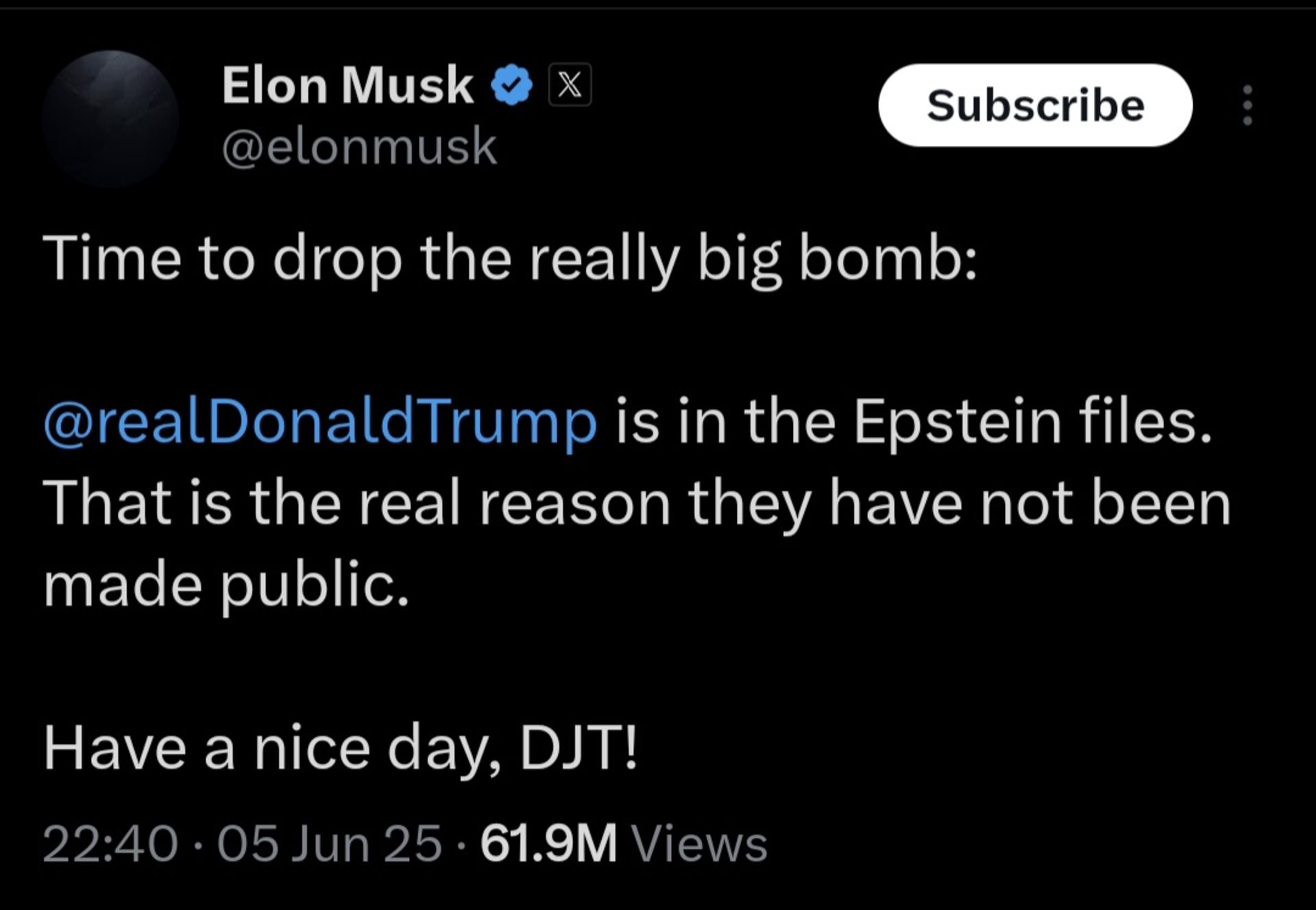Click the 05 Jun 25 post date
Image resolution: width=1316 pixels, height=910 pixels.
click(329, 843)
